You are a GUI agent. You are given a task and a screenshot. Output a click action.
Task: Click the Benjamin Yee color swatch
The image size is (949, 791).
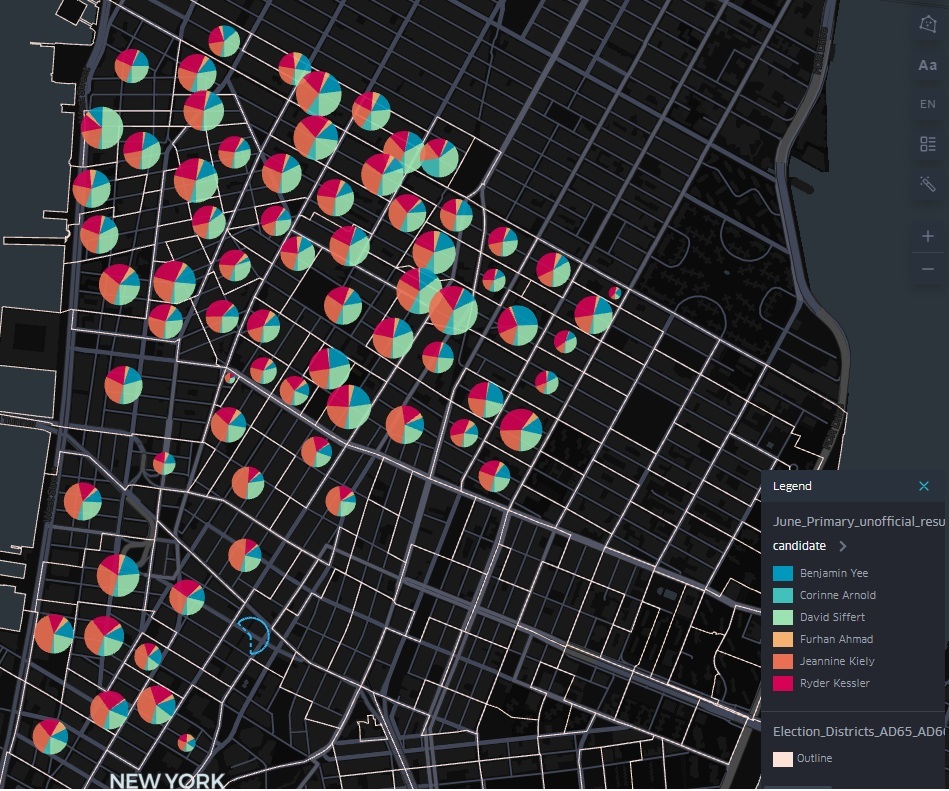tap(783, 573)
